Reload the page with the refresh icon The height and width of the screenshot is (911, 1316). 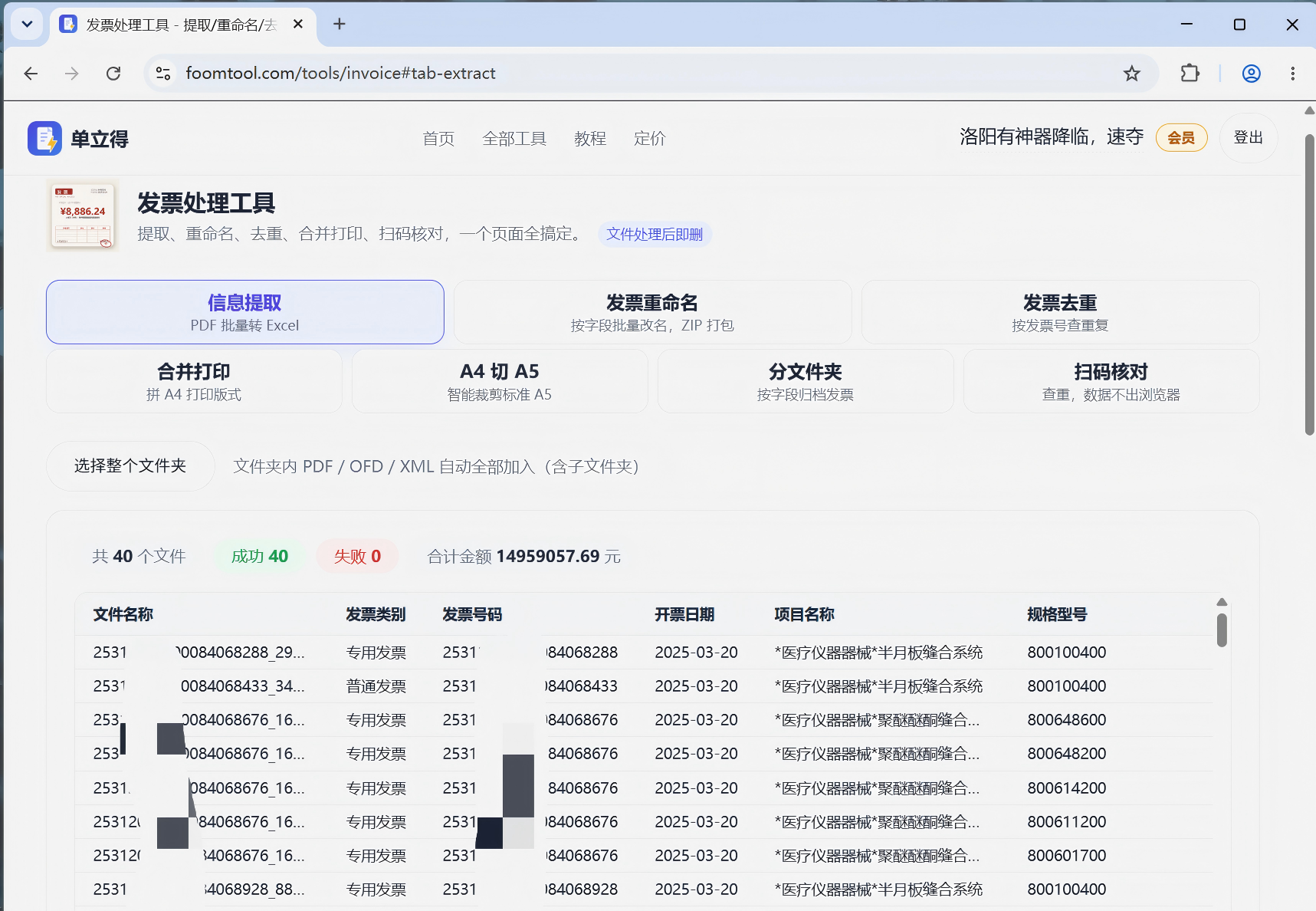point(113,74)
